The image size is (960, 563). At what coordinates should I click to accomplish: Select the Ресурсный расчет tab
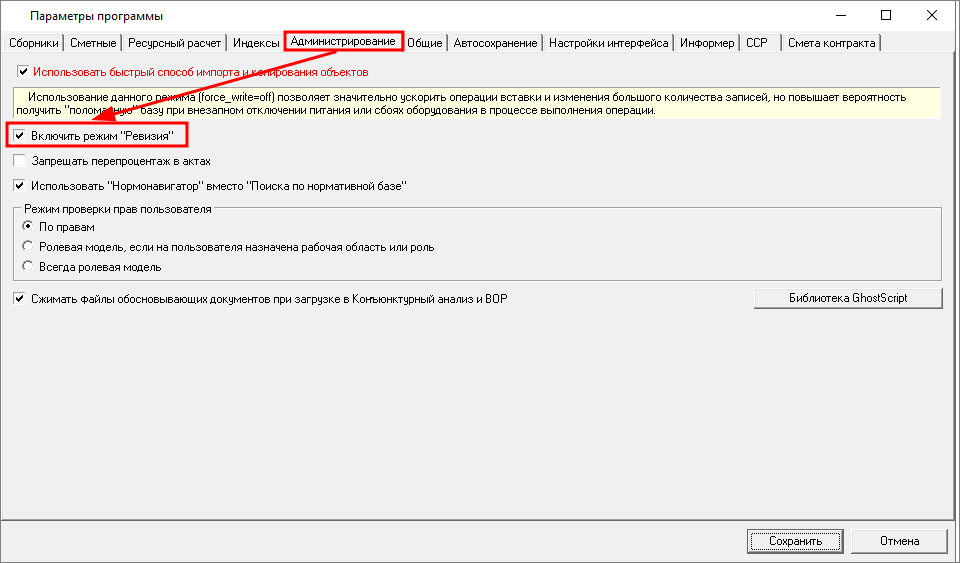click(x=175, y=43)
